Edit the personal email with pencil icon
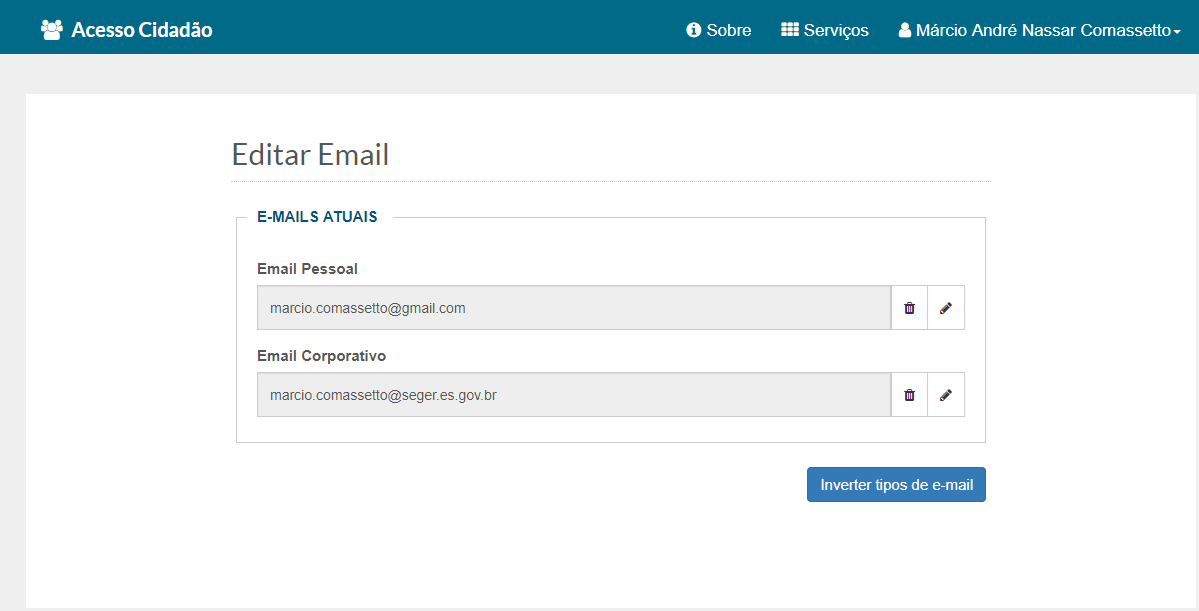 (946, 308)
